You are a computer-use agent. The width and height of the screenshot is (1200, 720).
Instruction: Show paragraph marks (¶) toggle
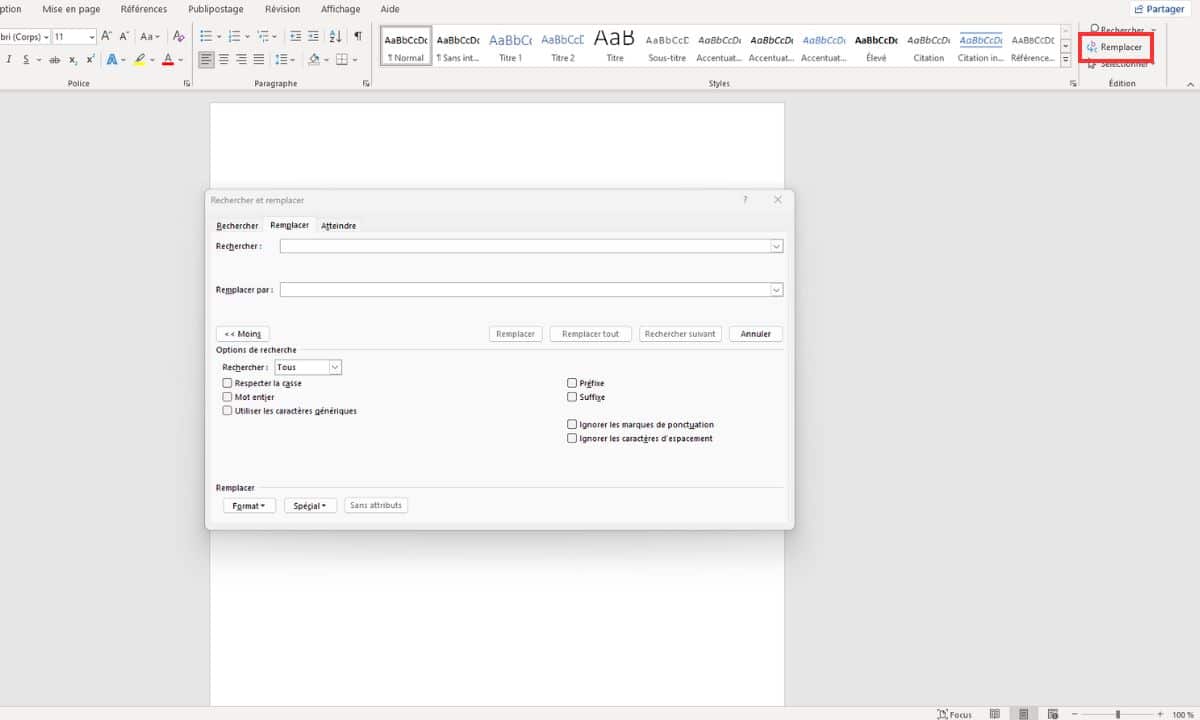click(x=358, y=36)
